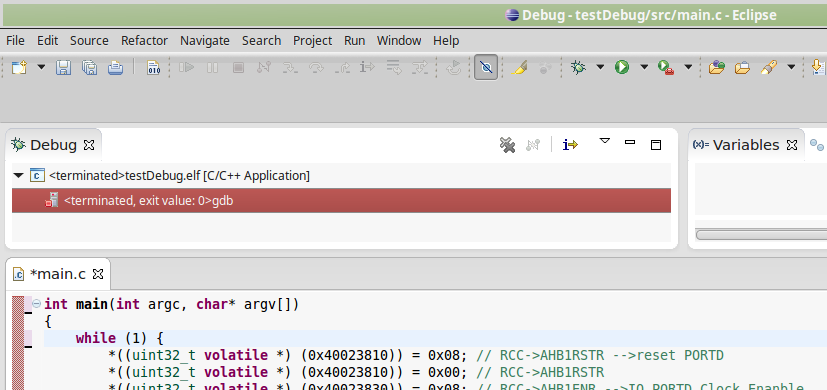Maximize the Debug view panel

(x=656, y=145)
